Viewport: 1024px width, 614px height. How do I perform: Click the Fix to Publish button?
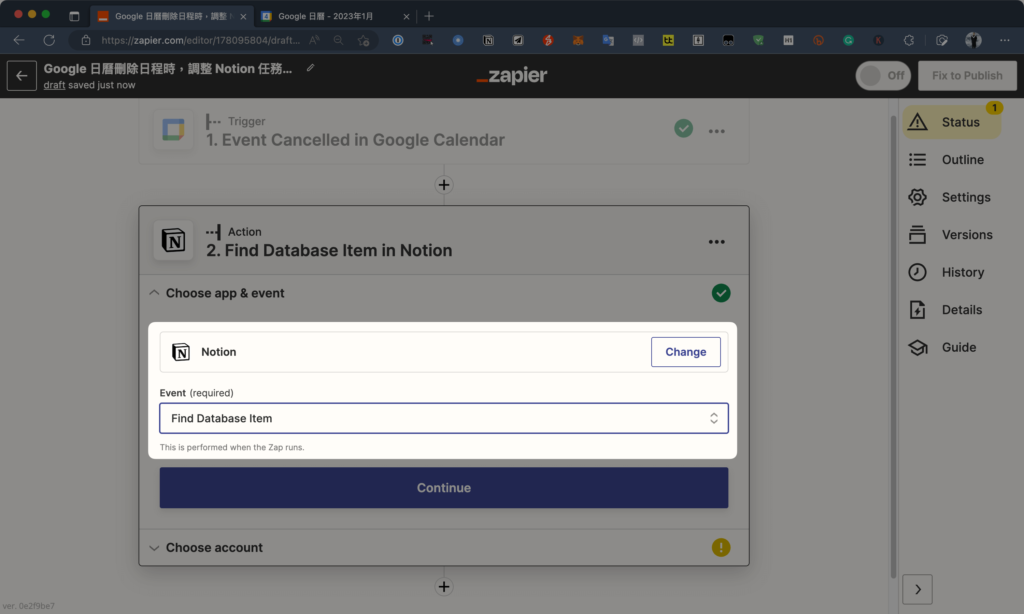(x=967, y=76)
